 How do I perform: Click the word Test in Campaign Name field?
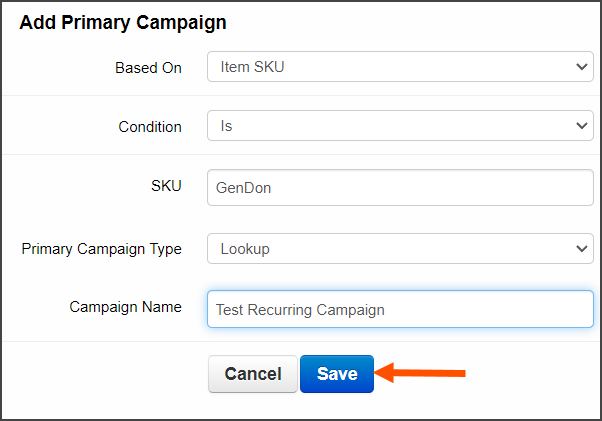point(229,310)
